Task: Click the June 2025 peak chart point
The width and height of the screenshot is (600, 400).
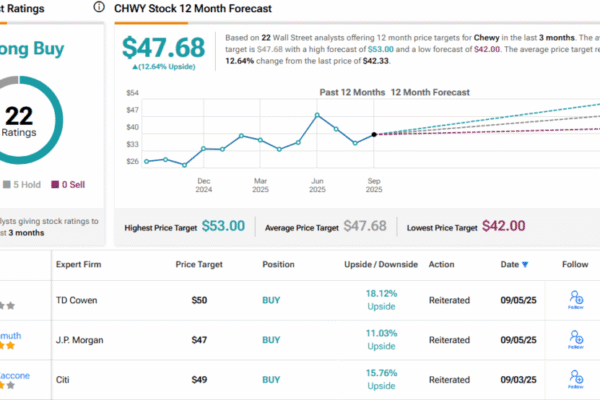Action: pyautogui.click(x=317, y=115)
